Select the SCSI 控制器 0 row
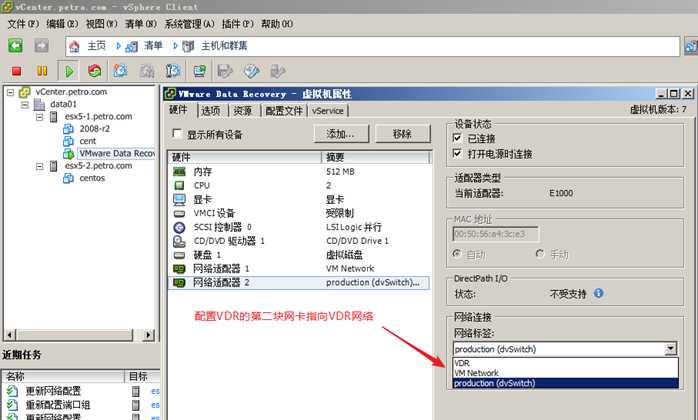The image size is (698, 420). coord(298,227)
